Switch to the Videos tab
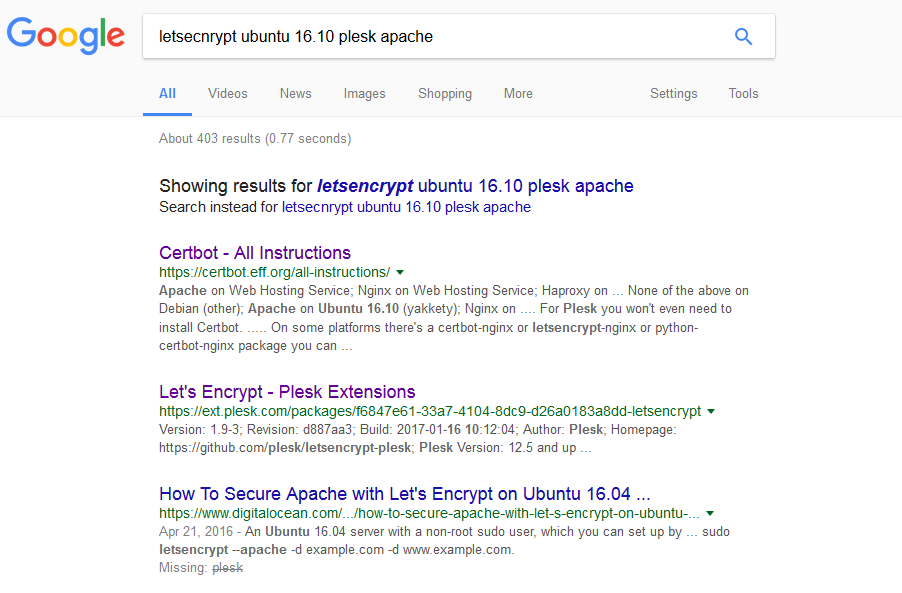Image resolution: width=902 pixels, height=593 pixels. click(228, 93)
